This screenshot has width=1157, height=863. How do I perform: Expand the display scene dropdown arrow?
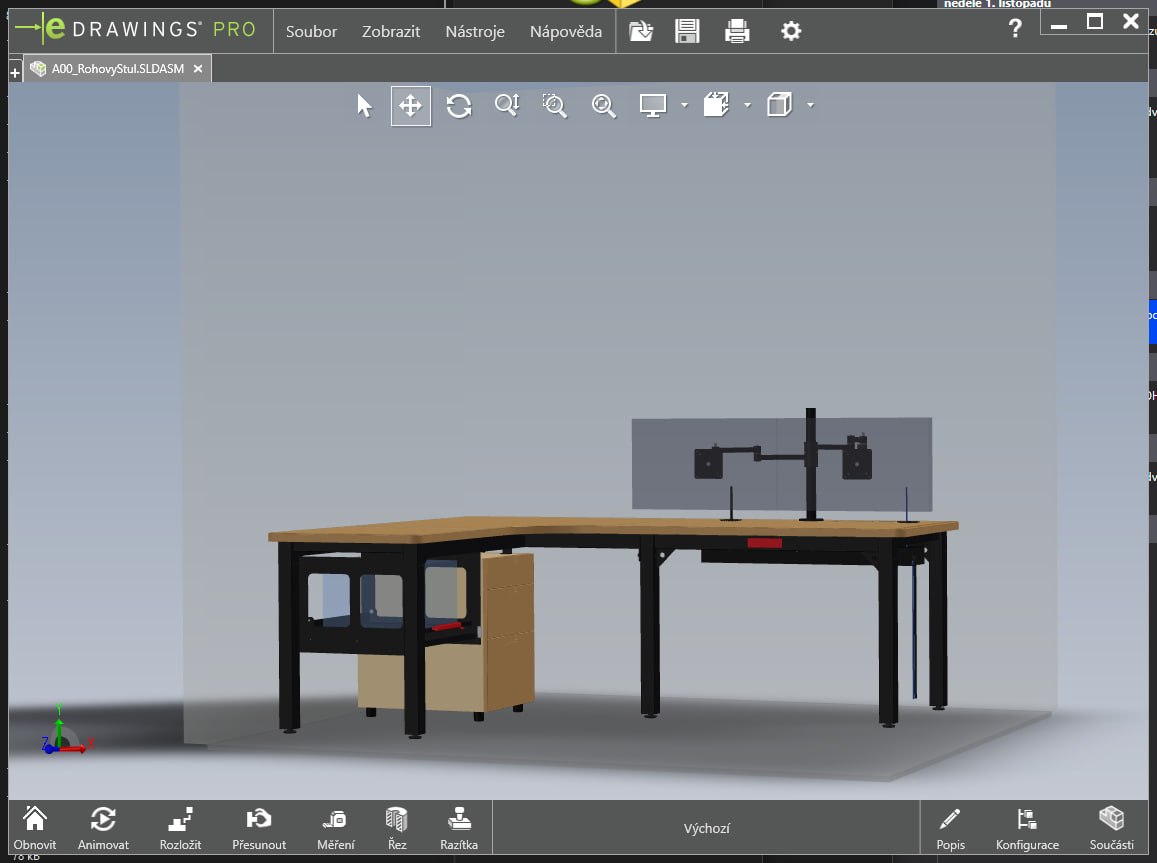click(x=685, y=105)
